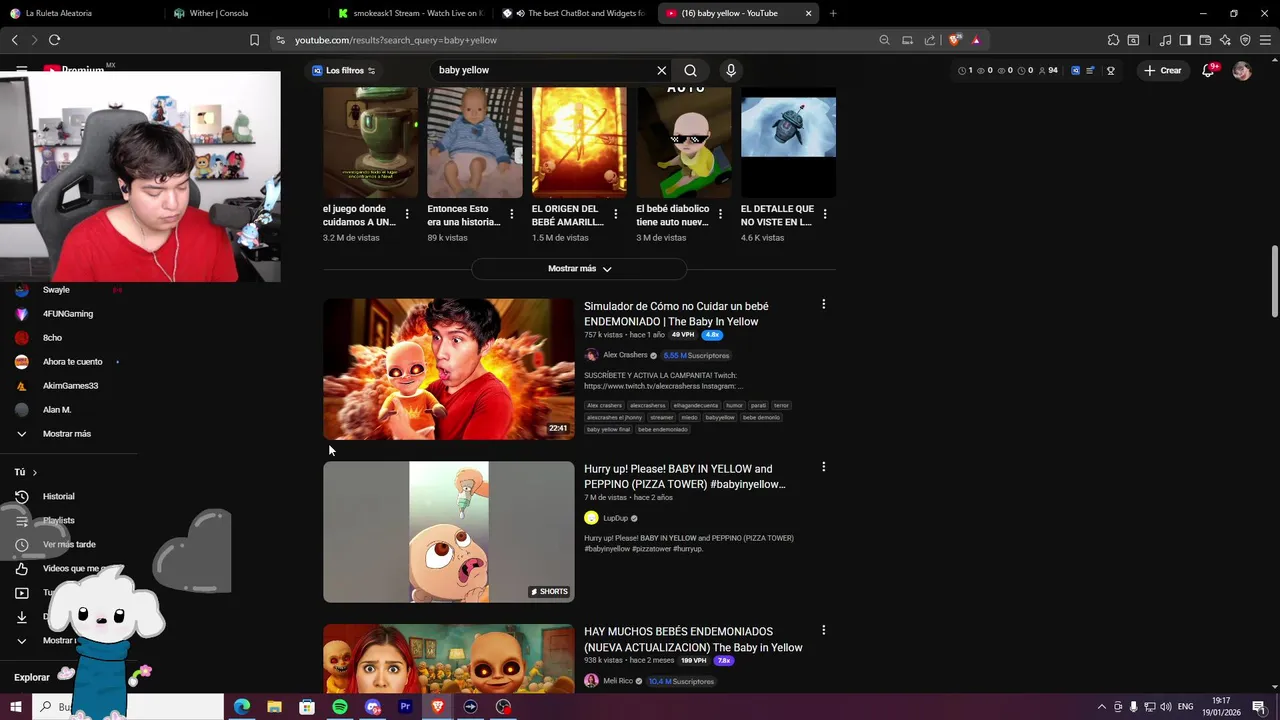Open AkimGames33 subscription channel
1280x720 pixels.
pyautogui.click(x=70, y=386)
